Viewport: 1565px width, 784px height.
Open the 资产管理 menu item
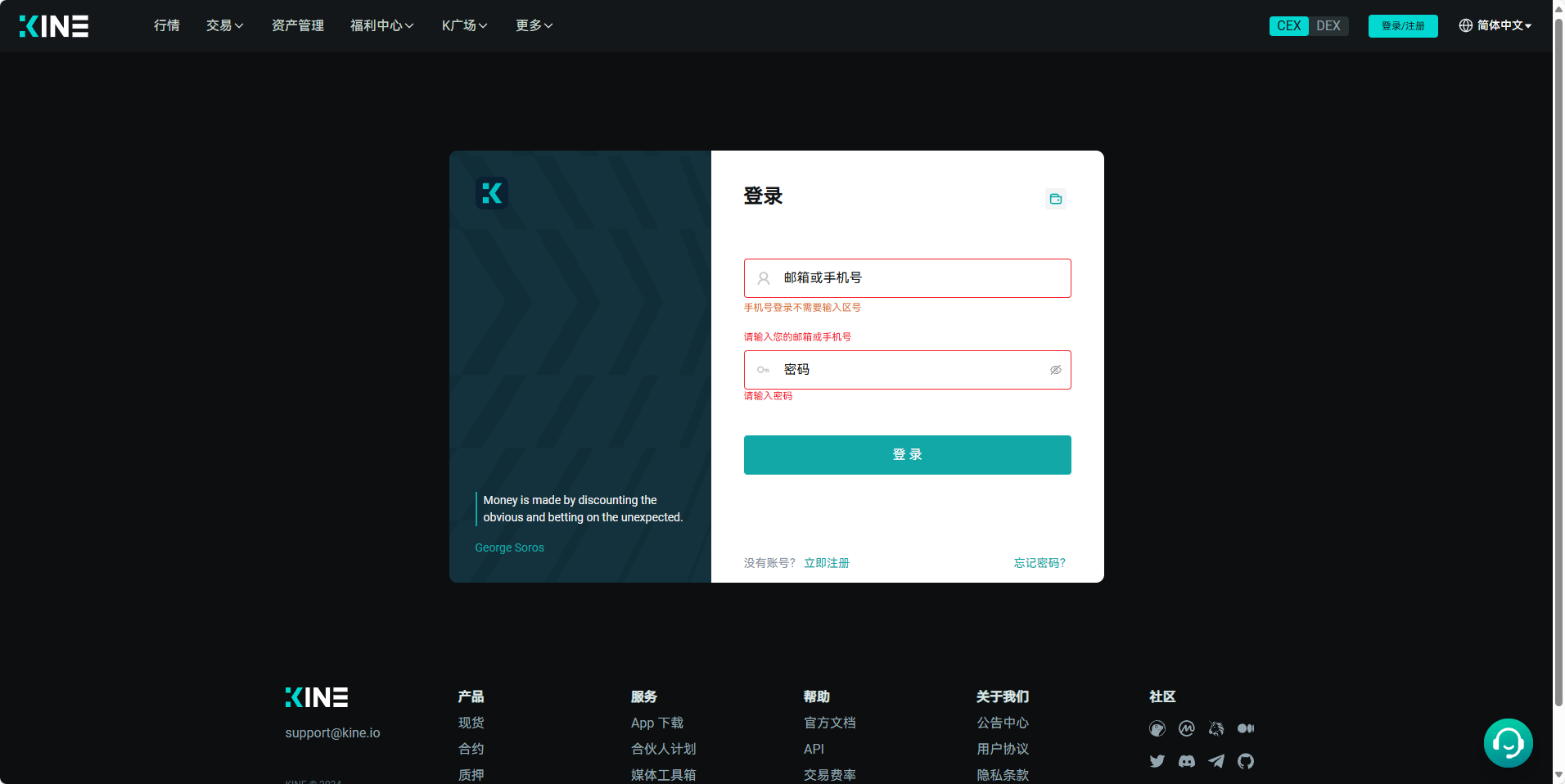[x=298, y=26]
